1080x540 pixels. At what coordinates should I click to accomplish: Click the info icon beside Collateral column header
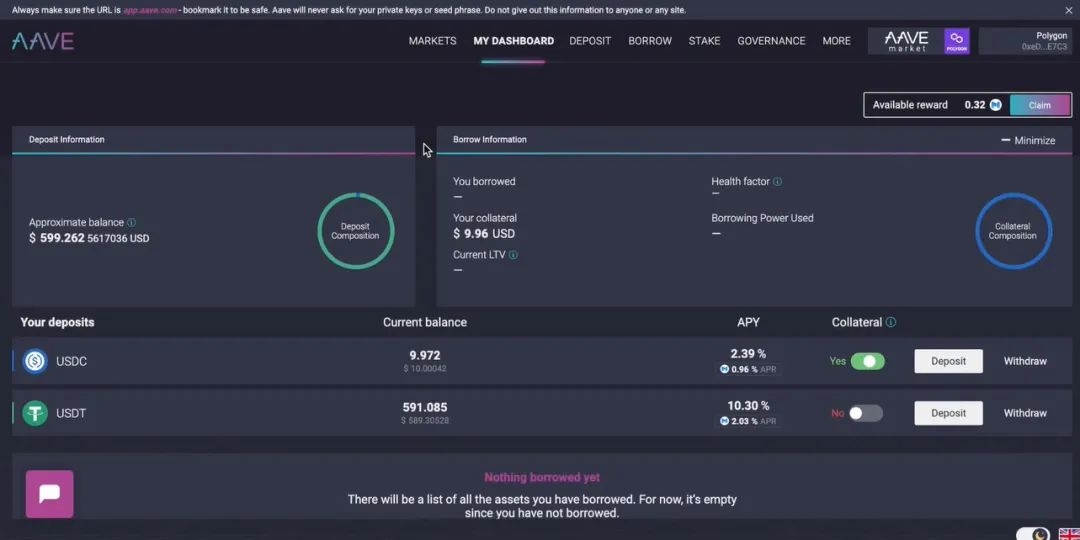click(891, 323)
